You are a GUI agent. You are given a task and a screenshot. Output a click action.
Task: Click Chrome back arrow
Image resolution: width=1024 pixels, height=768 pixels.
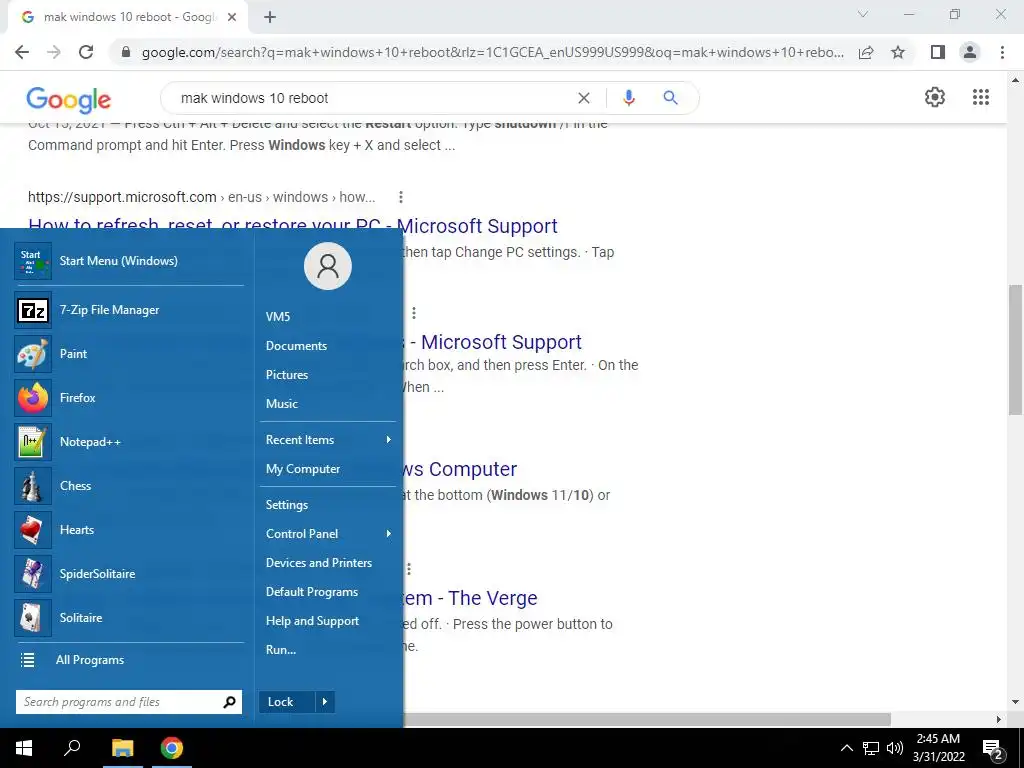click(22, 52)
